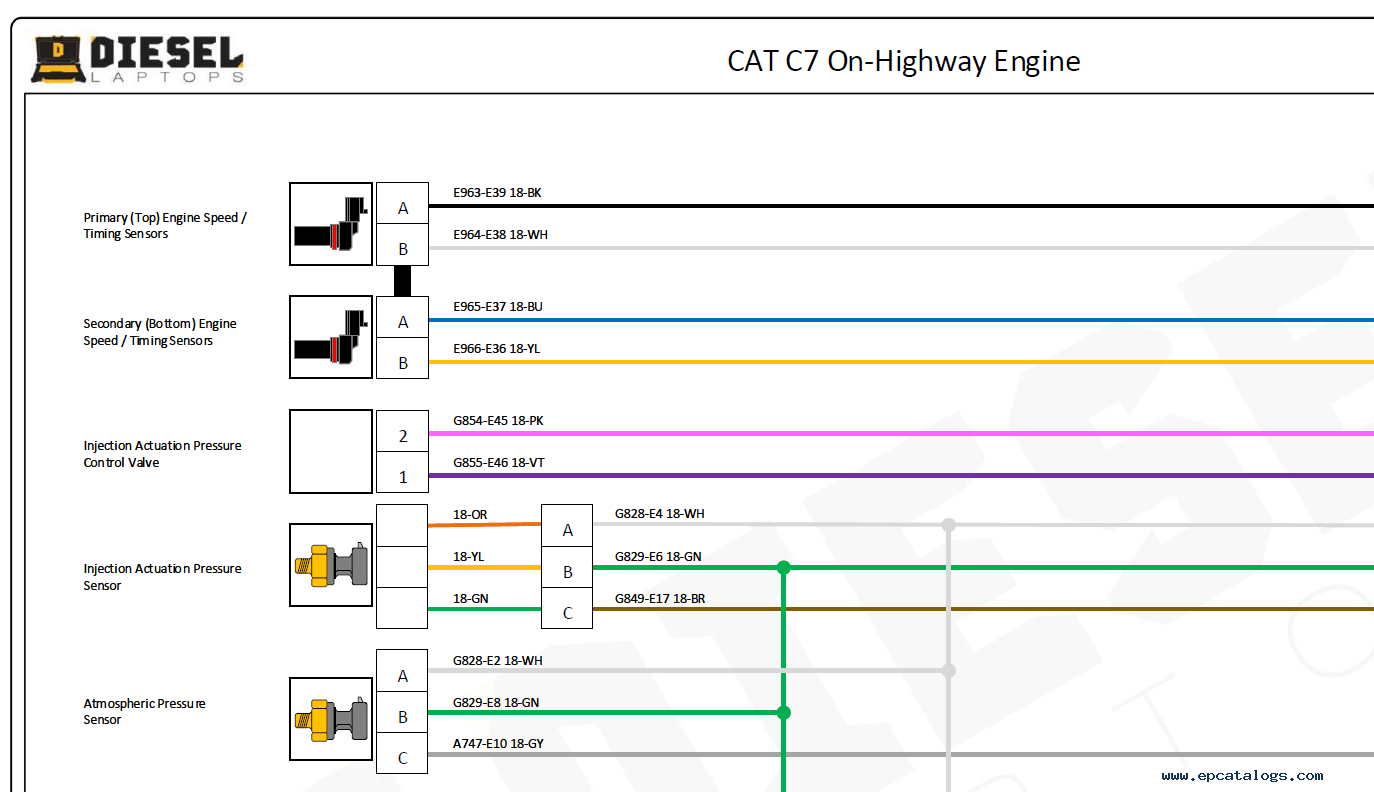1374x792 pixels.
Task: Click the 'G829-E6 18-GN' wire label
Action: tap(658, 556)
